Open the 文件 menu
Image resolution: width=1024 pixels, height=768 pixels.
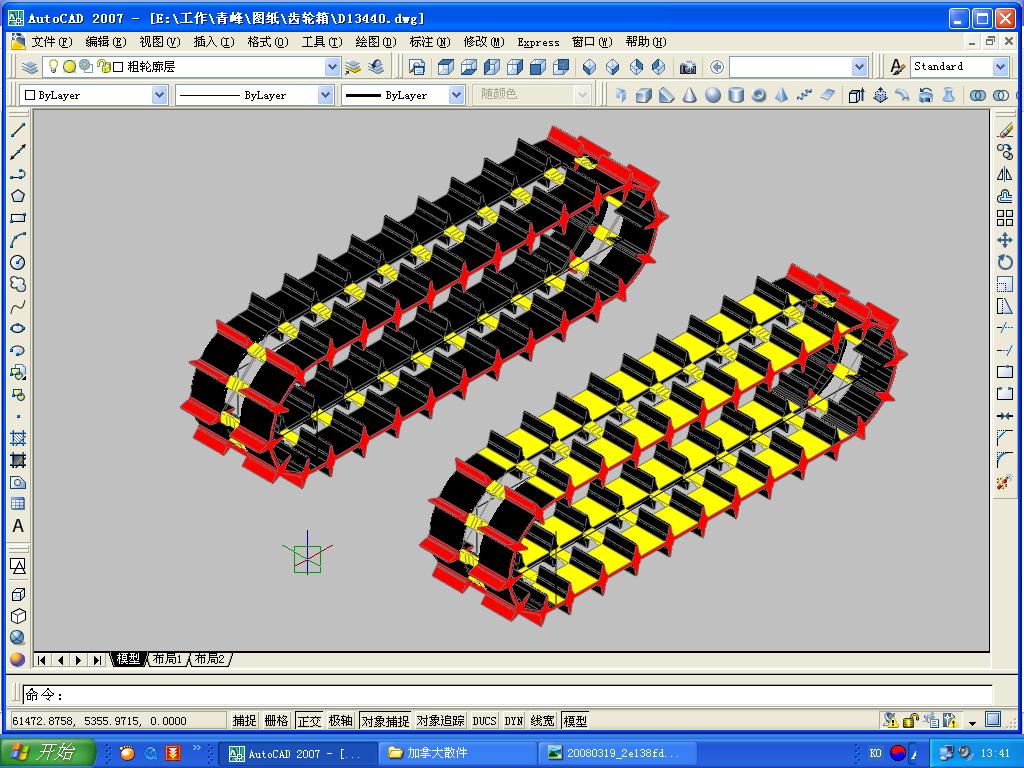click(52, 42)
